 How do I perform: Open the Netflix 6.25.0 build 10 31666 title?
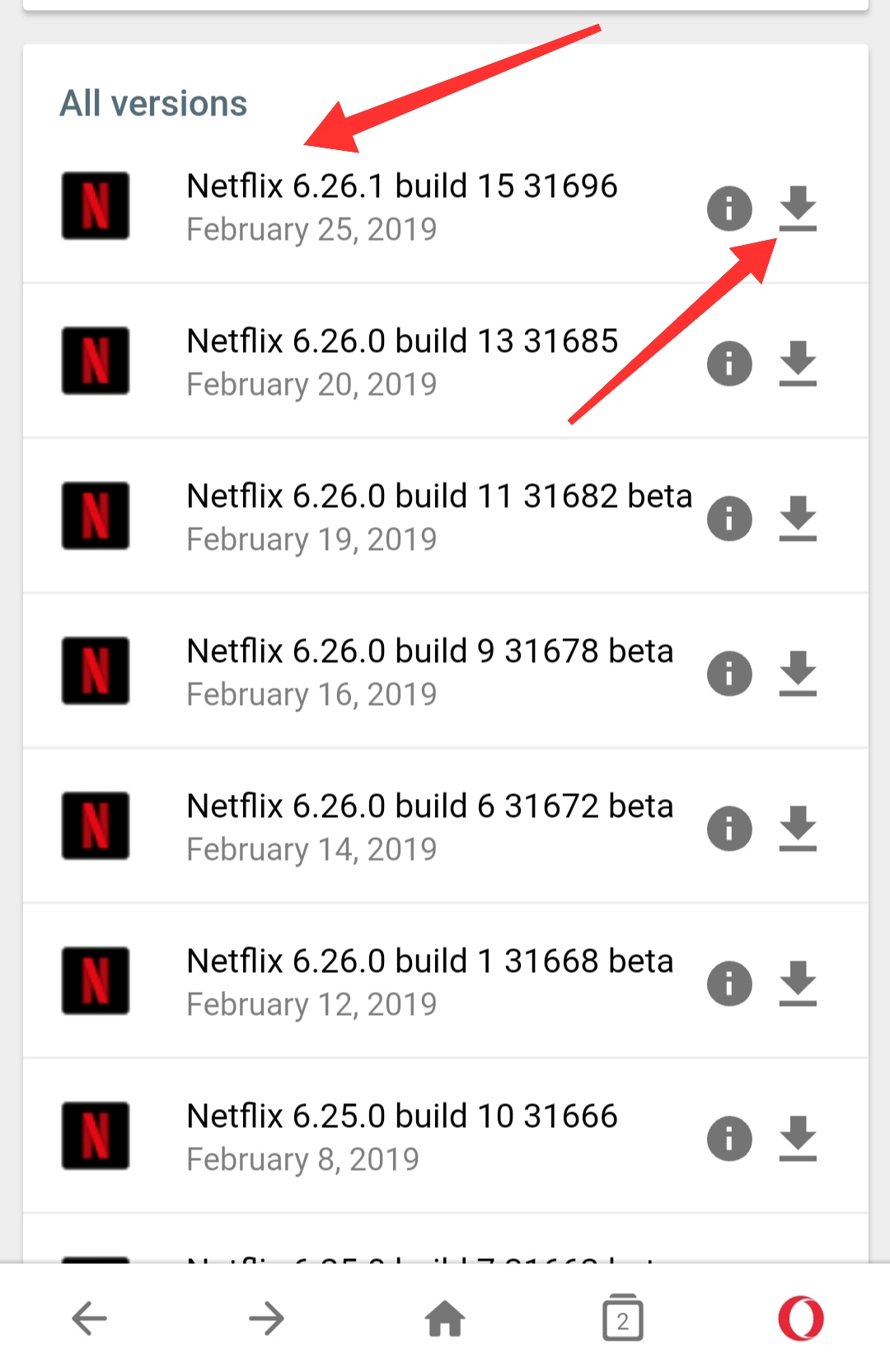coord(402,1116)
